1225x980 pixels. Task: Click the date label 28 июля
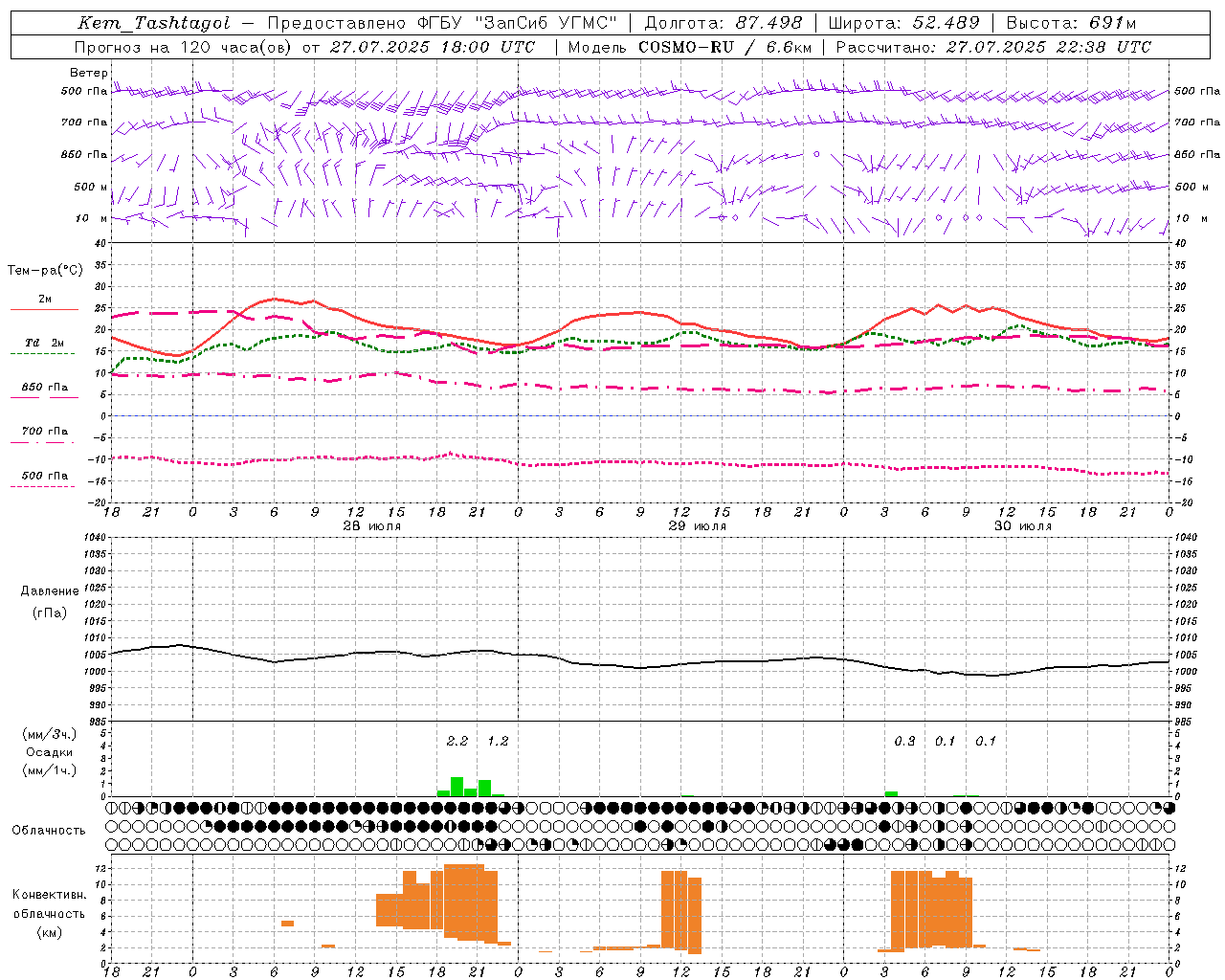click(371, 526)
